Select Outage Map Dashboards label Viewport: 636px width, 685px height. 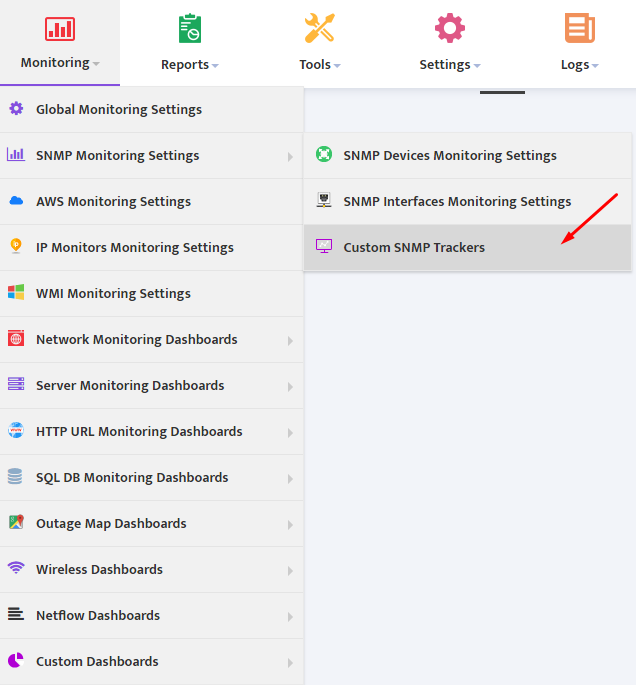(x=111, y=523)
